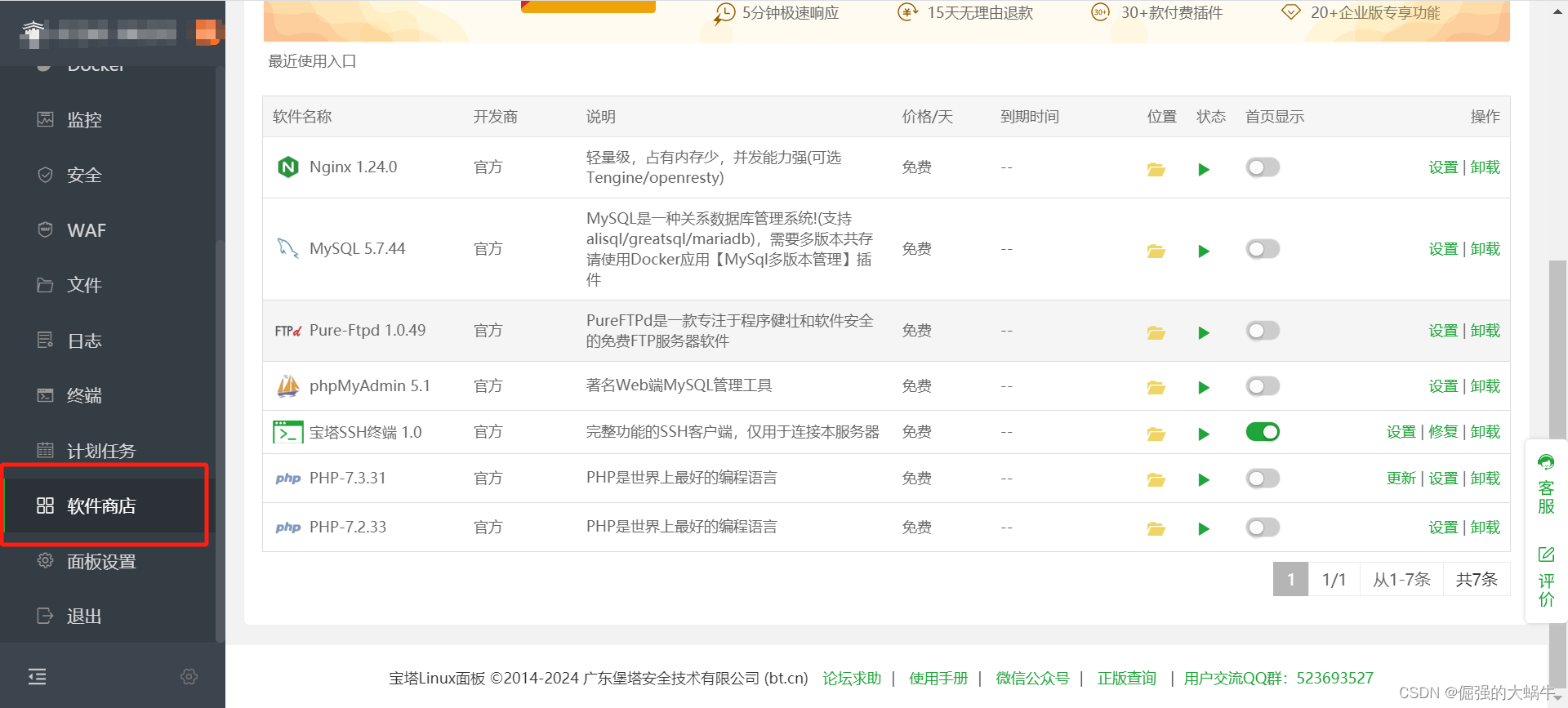Click the Pure-Ftpd 1.0.49 software name
Image resolution: width=1568 pixels, height=708 pixels.
tap(367, 331)
